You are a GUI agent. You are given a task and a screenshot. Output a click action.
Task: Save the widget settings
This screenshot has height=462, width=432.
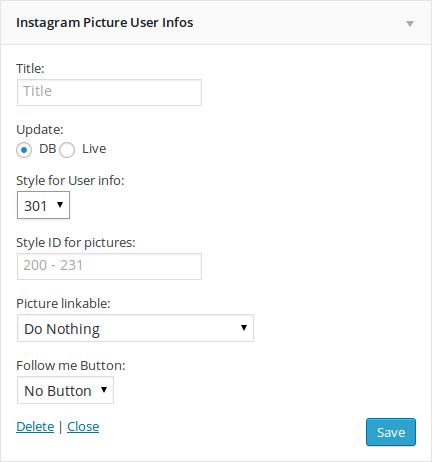[391, 432]
